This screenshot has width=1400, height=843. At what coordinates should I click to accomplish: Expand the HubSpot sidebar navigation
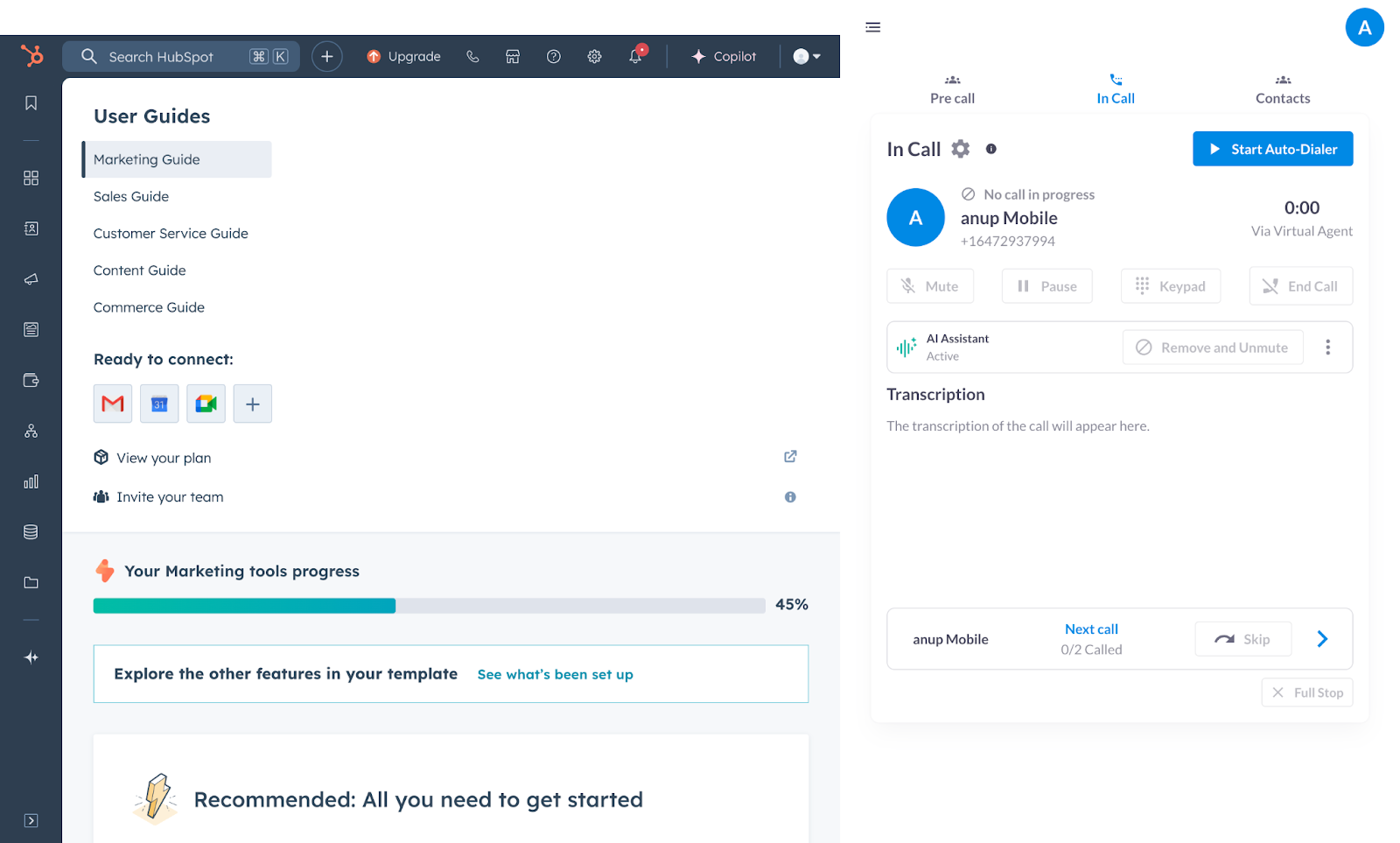(31, 820)
